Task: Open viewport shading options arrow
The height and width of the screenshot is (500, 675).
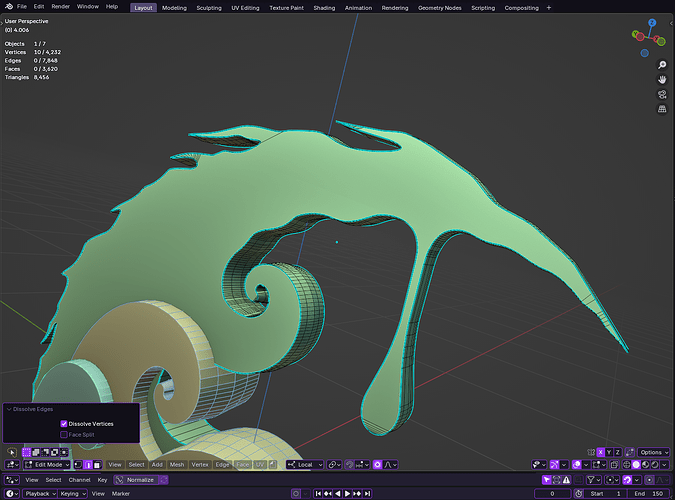Action: coord(665,465)
